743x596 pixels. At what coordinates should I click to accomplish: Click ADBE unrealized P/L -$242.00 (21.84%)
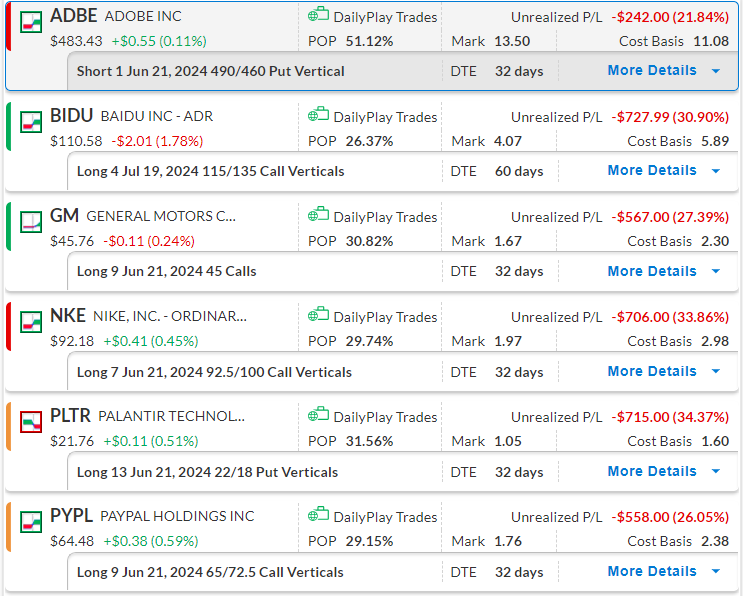(670, 18)
